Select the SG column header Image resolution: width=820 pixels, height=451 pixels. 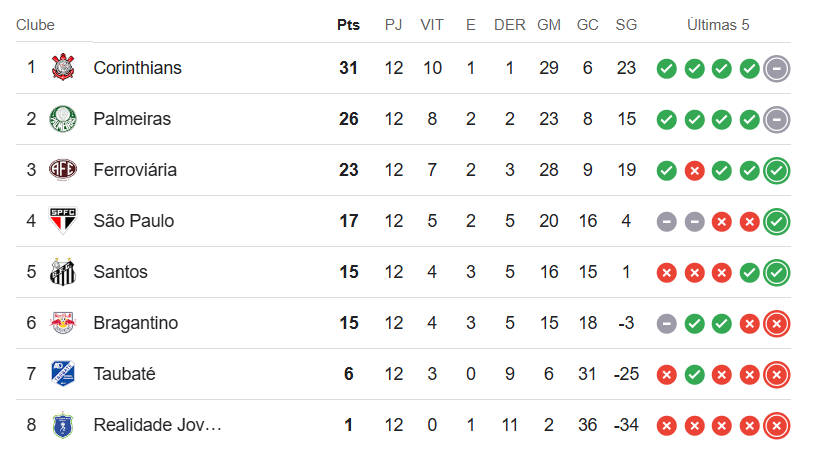click(626, 25)
